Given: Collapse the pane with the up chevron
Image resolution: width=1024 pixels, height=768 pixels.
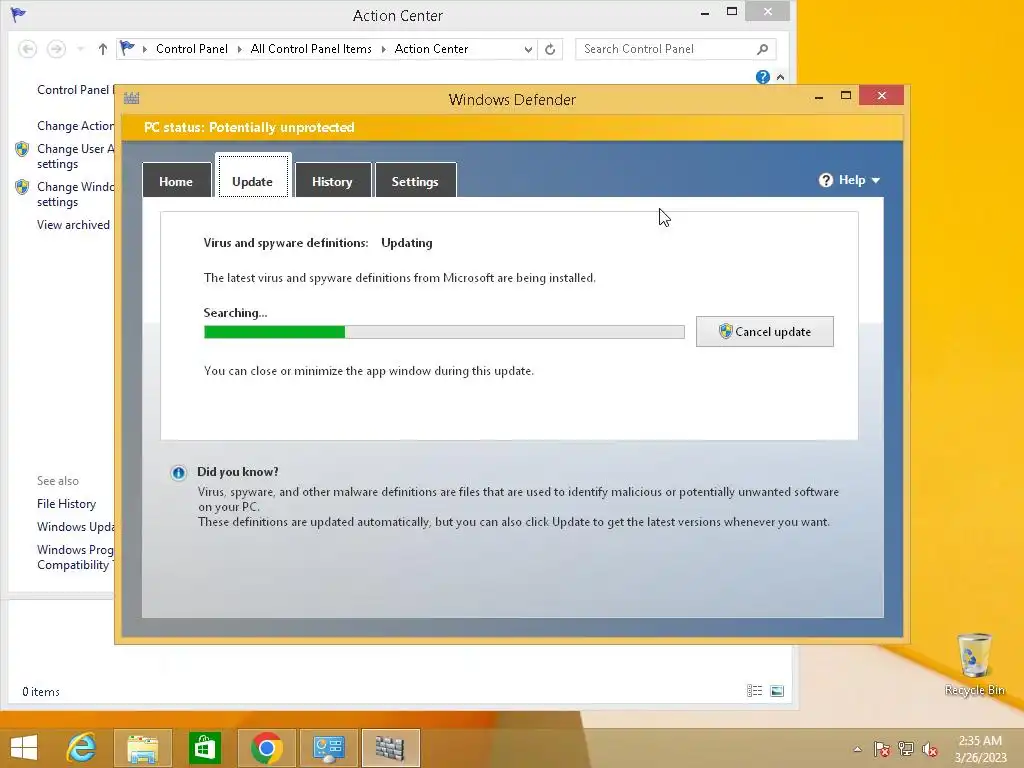Looking at the screenshot, I should point(780,77).
